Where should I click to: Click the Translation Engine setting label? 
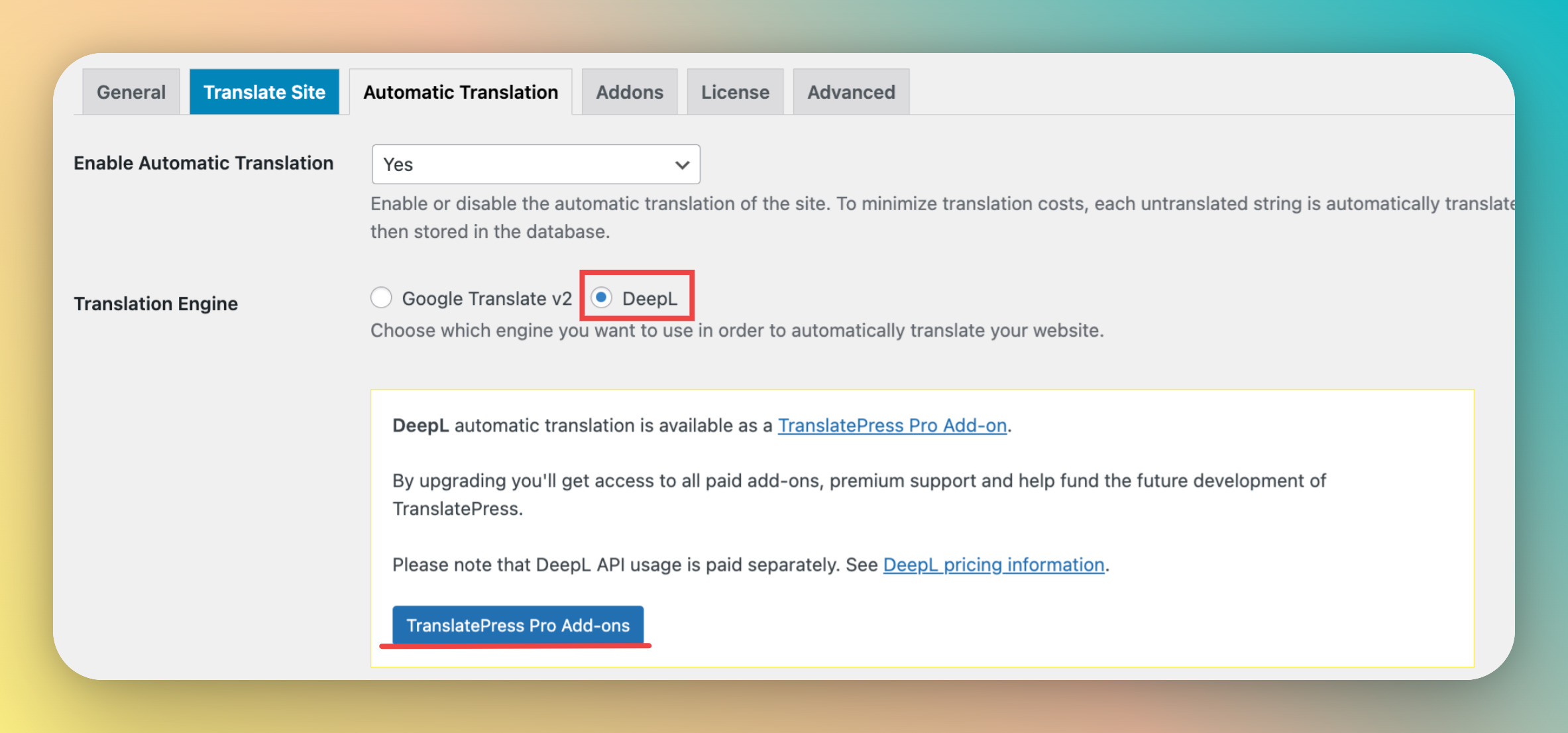coord(156,304)
